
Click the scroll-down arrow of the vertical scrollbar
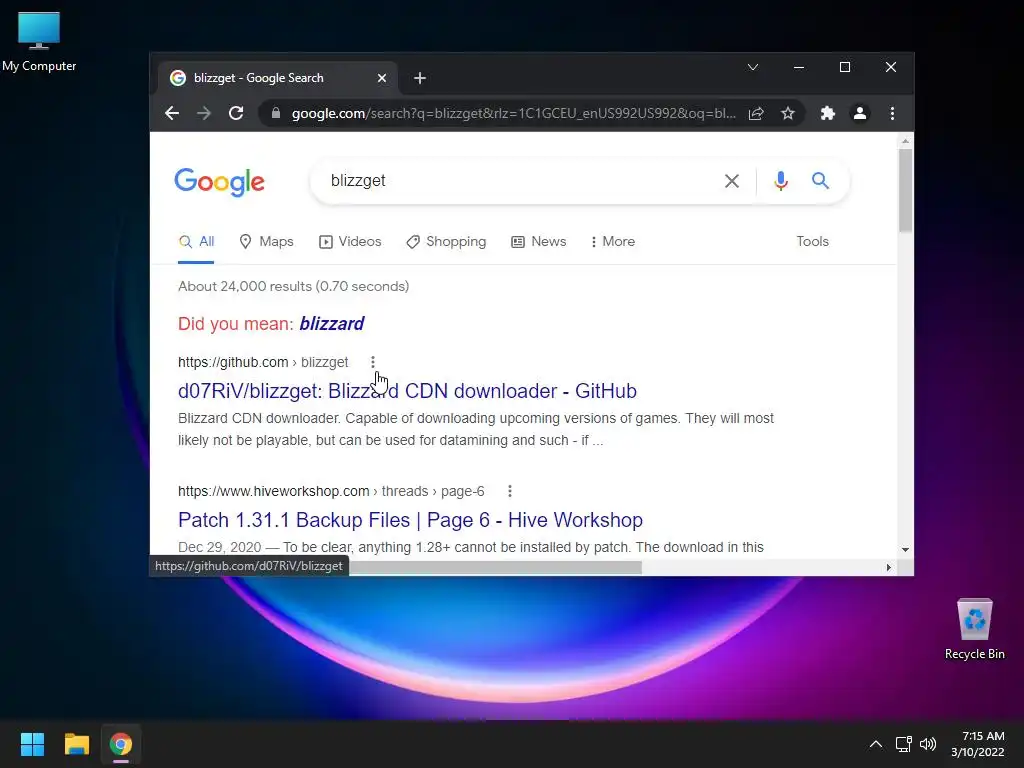click(x=905, y=549)
